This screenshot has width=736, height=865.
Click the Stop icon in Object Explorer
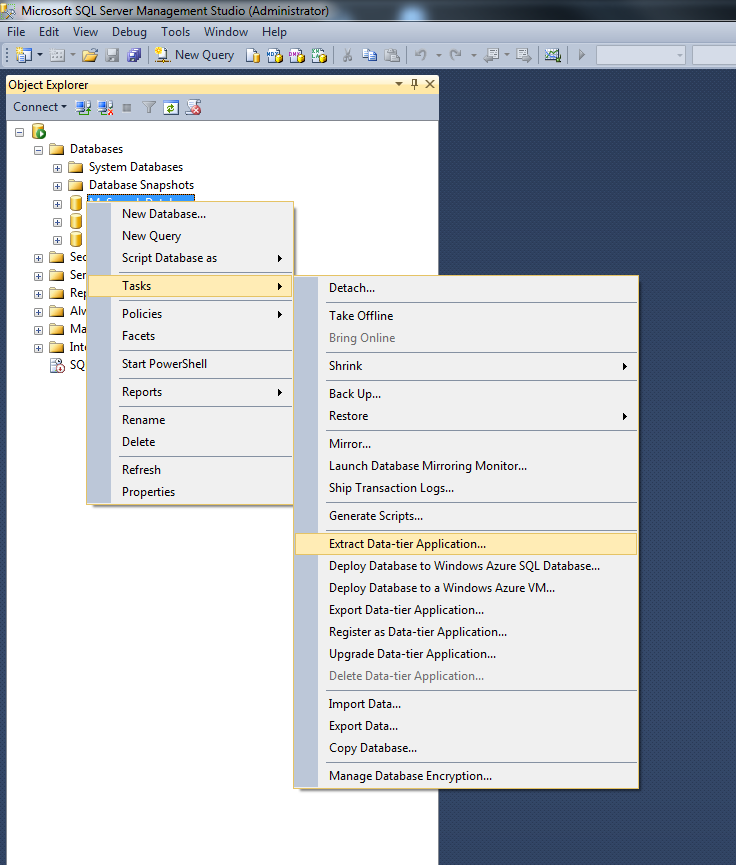(127, 108)
